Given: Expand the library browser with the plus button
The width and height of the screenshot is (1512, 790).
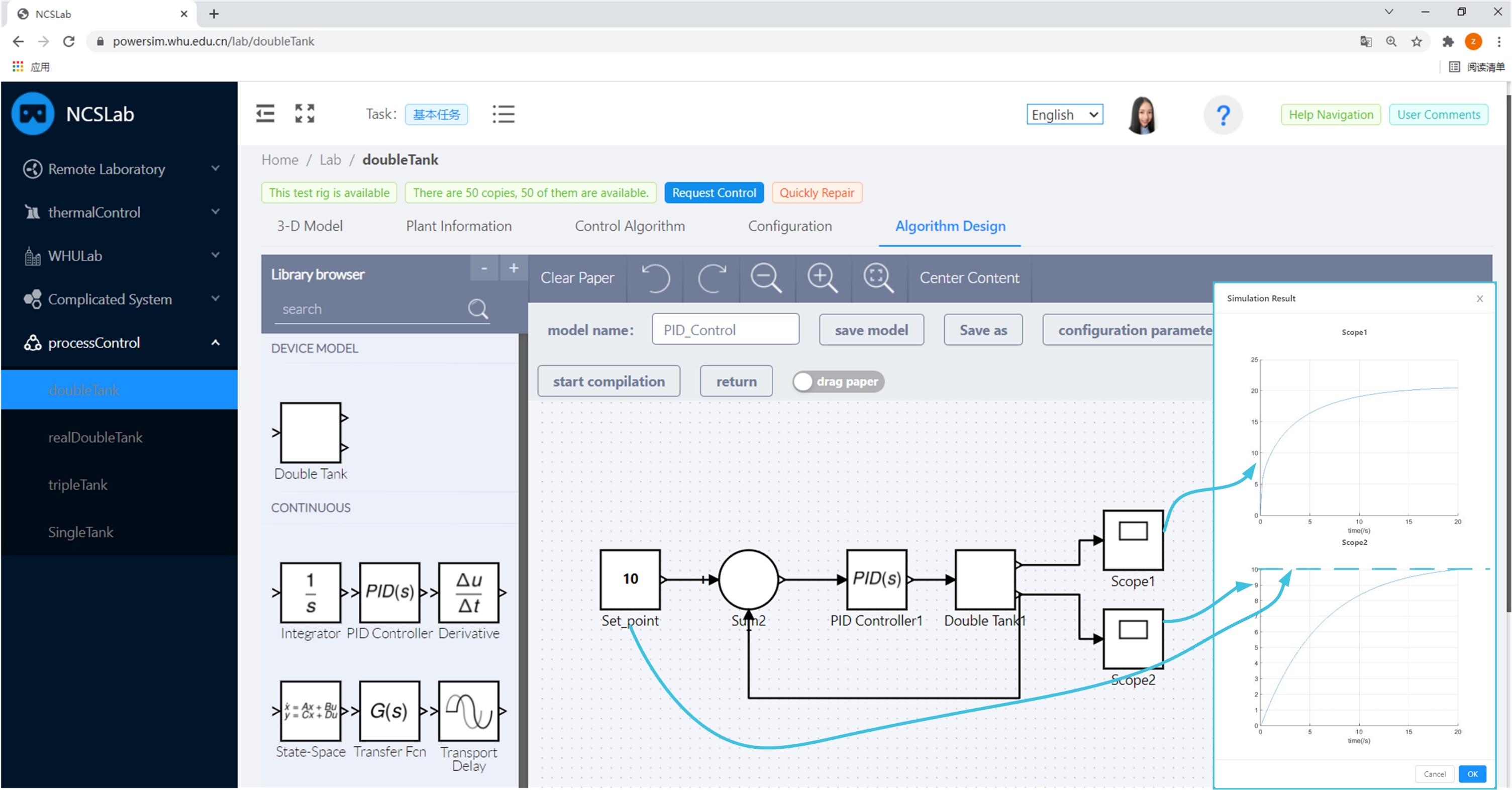Looking at the screenshot, I should 514,268.
